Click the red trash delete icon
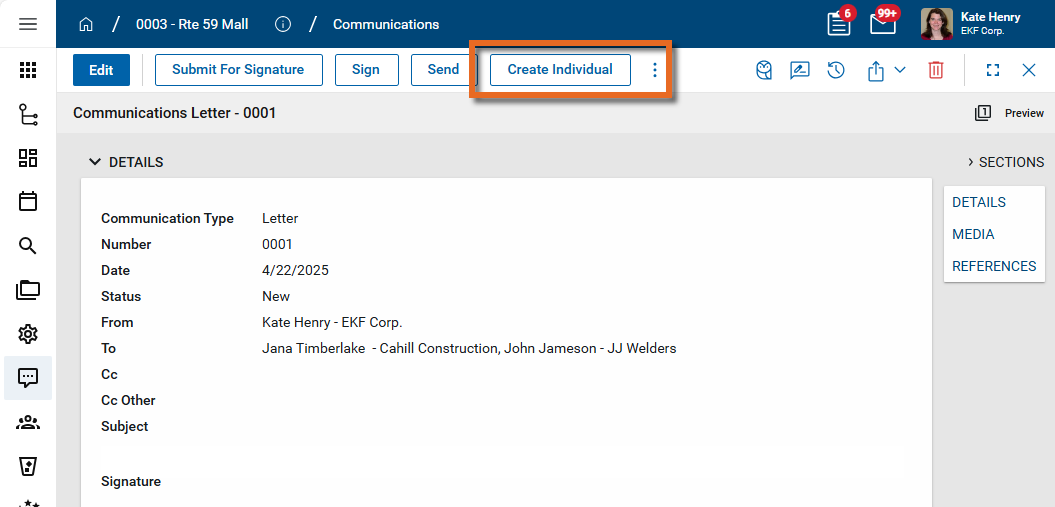The image size is (1055, 507). [x=936, y=70]
